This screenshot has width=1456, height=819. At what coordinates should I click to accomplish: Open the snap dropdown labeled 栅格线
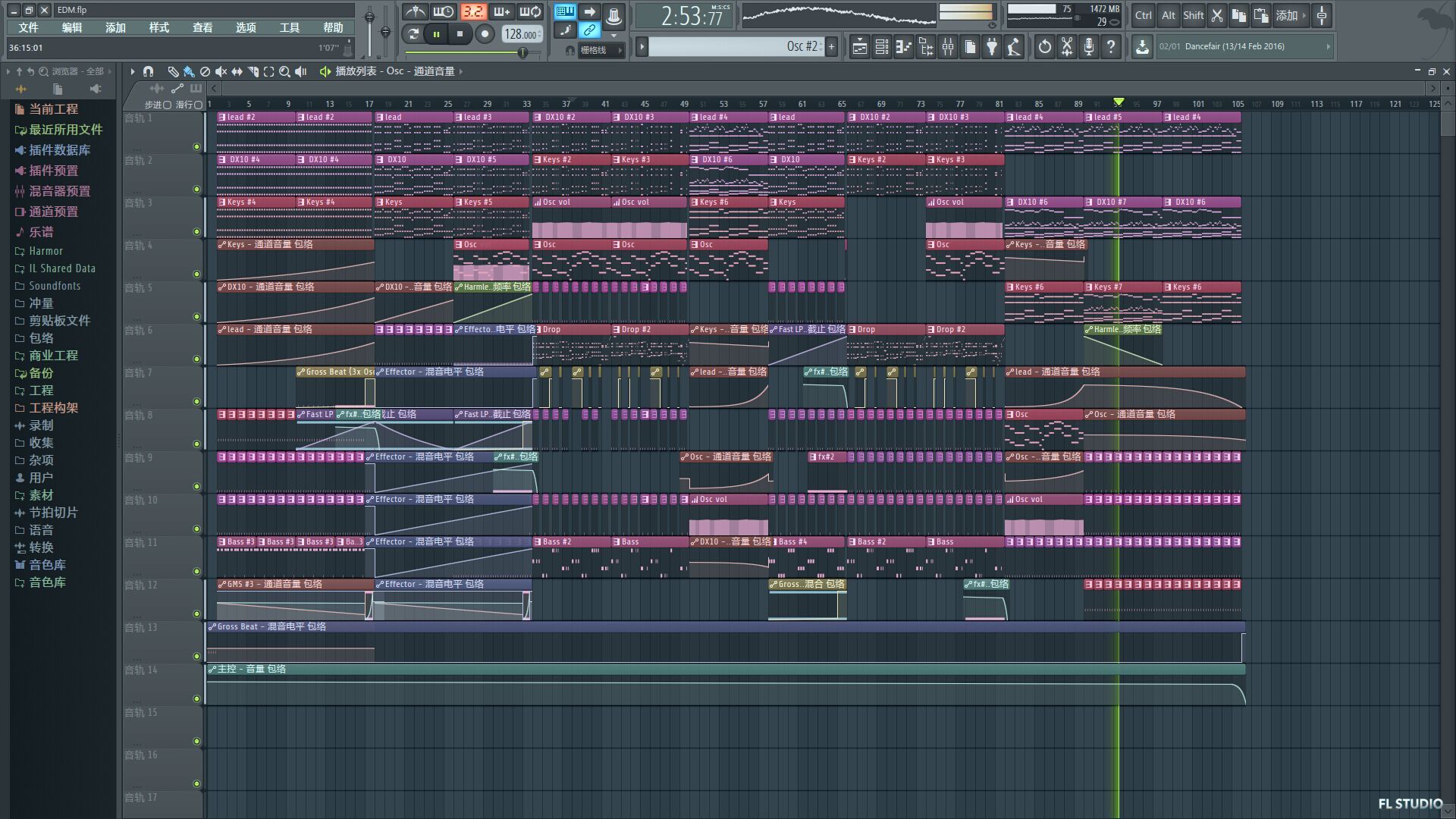coord(601,50)
